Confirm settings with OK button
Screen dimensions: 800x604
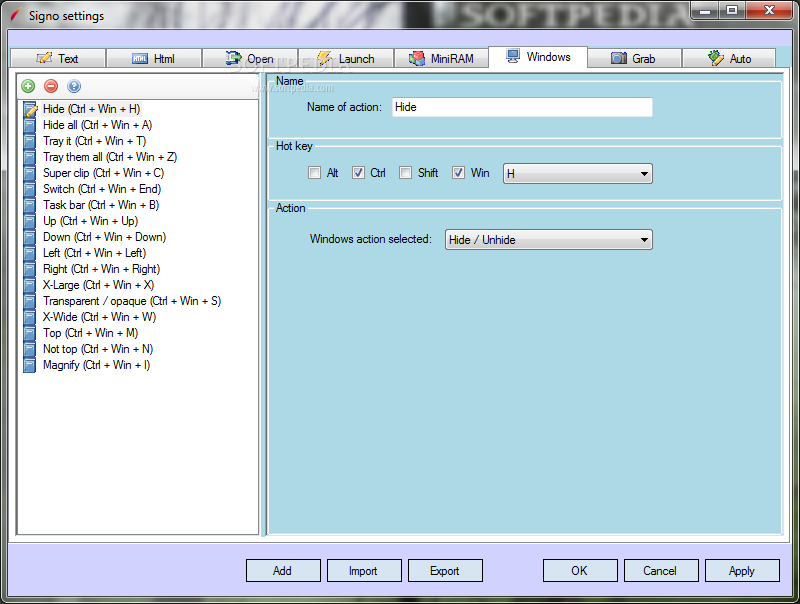580,570
